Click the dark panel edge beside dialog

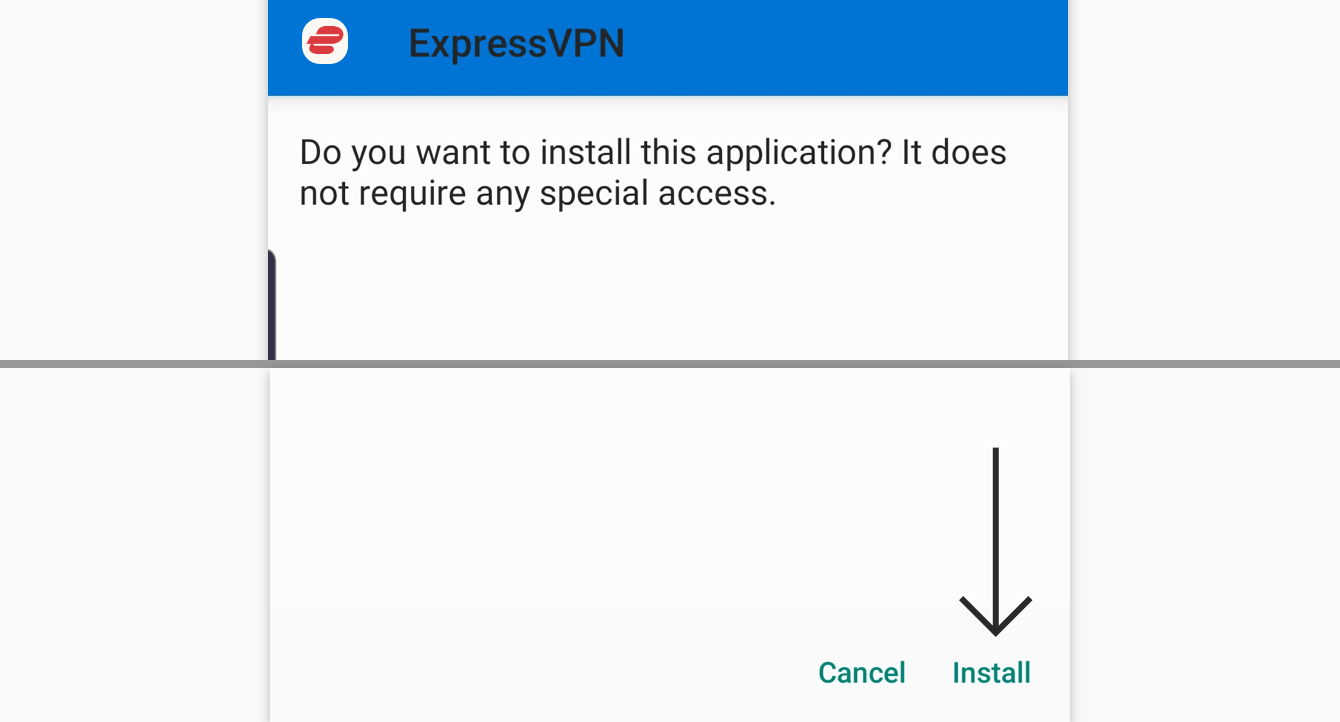pos(271,305)
